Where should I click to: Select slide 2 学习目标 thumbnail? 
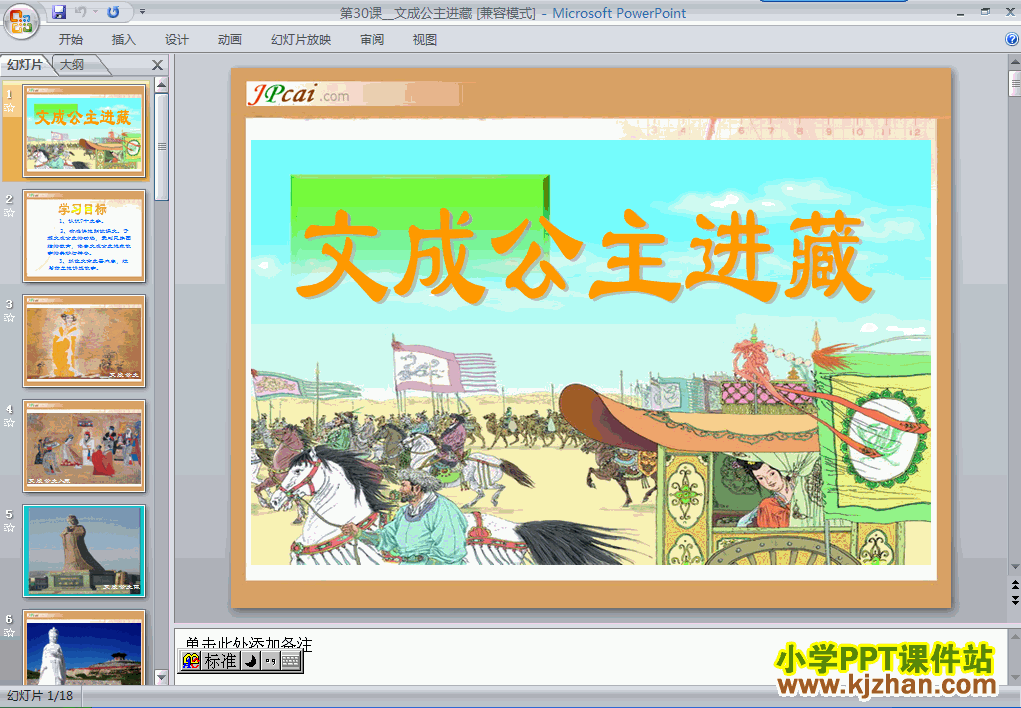(84, 236)
